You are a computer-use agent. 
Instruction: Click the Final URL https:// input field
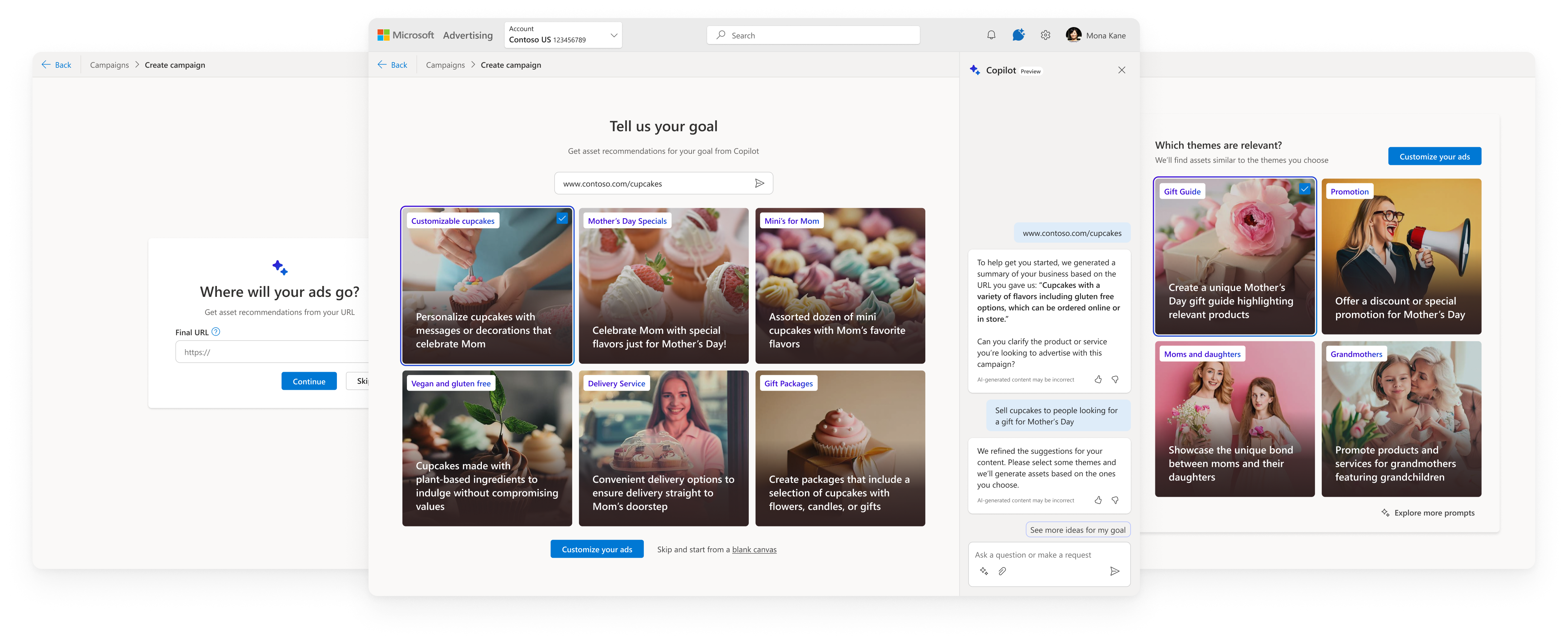click(x=271, y=352)
